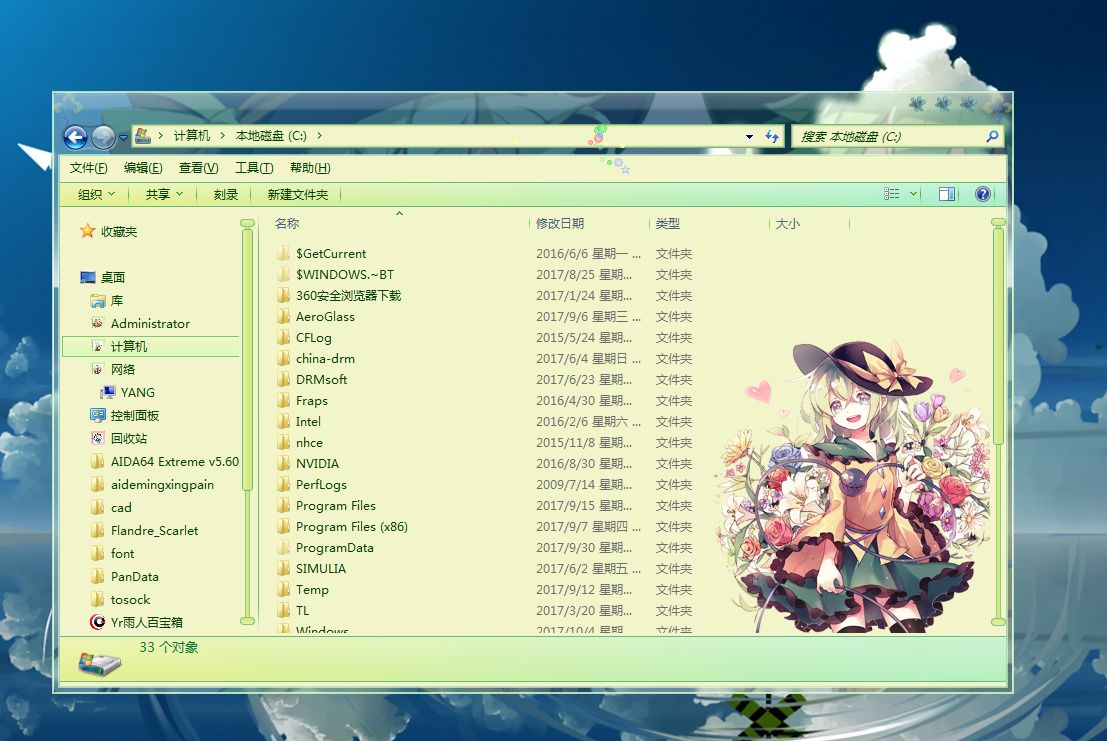Open the 工具(T) menu
Image resolution: width=1107 pixels, height=741 pixels.
[x=254, y=168]
